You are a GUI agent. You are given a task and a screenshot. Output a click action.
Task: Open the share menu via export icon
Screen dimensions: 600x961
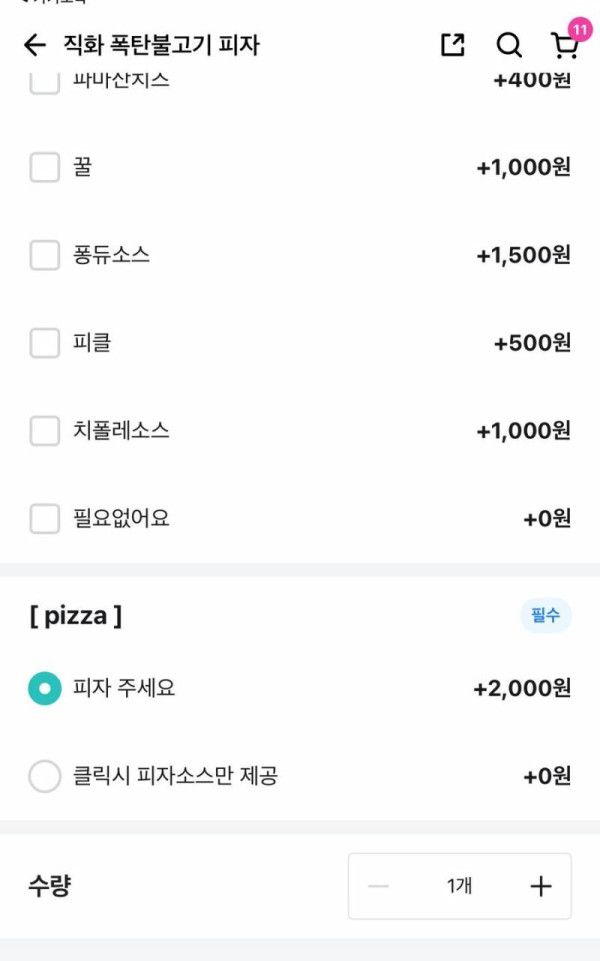tap(454, 44)
